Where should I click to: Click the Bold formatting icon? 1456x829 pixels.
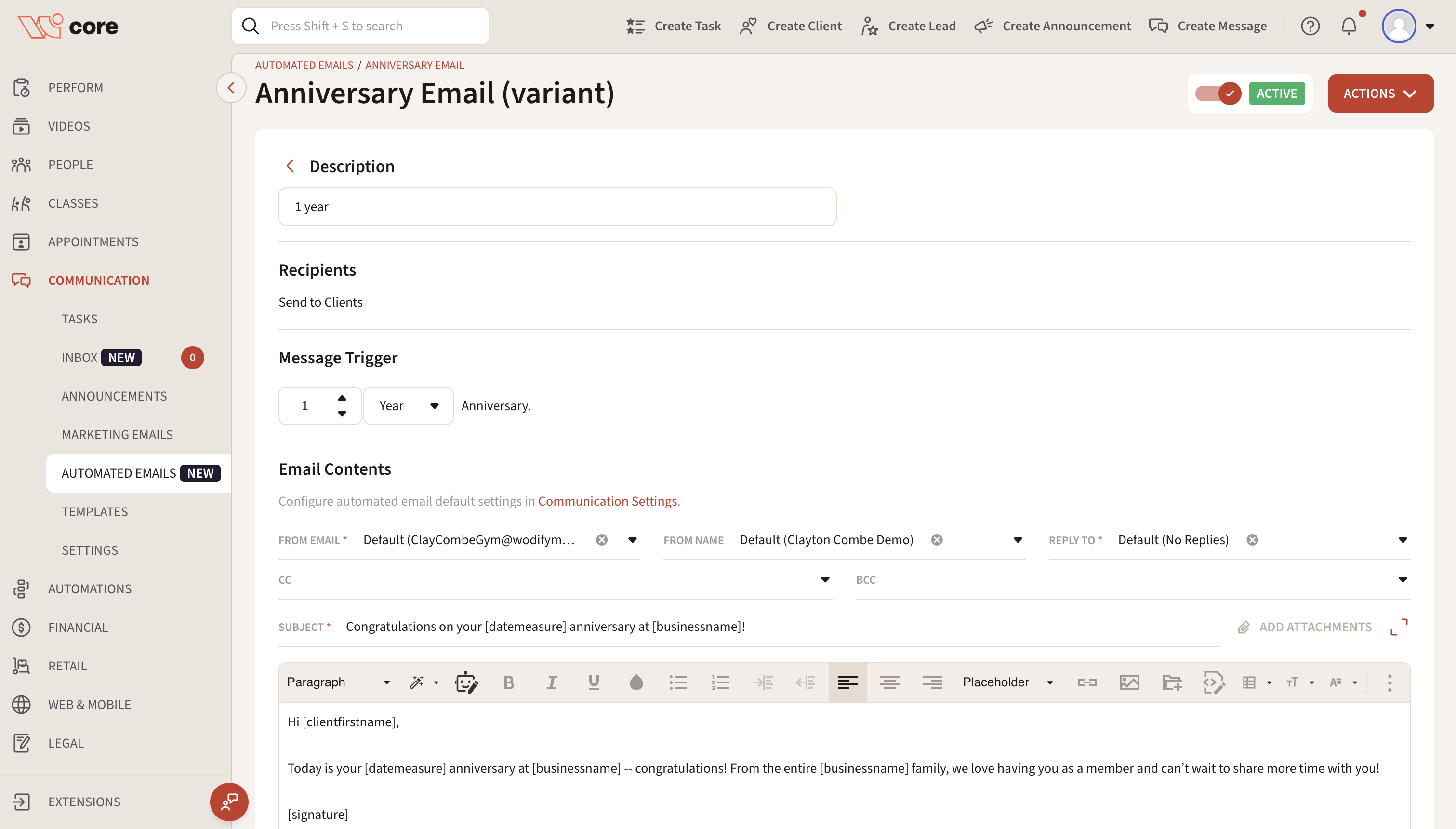coord(509,682)
